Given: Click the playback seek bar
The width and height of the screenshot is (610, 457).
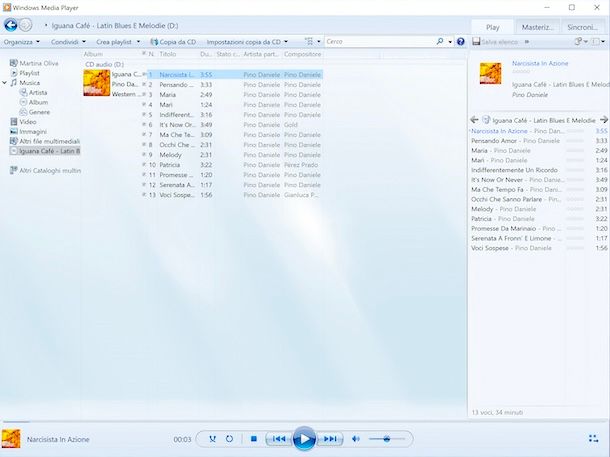Looking at the screenshot, I should pyautogui.click(x=305, y=421).
